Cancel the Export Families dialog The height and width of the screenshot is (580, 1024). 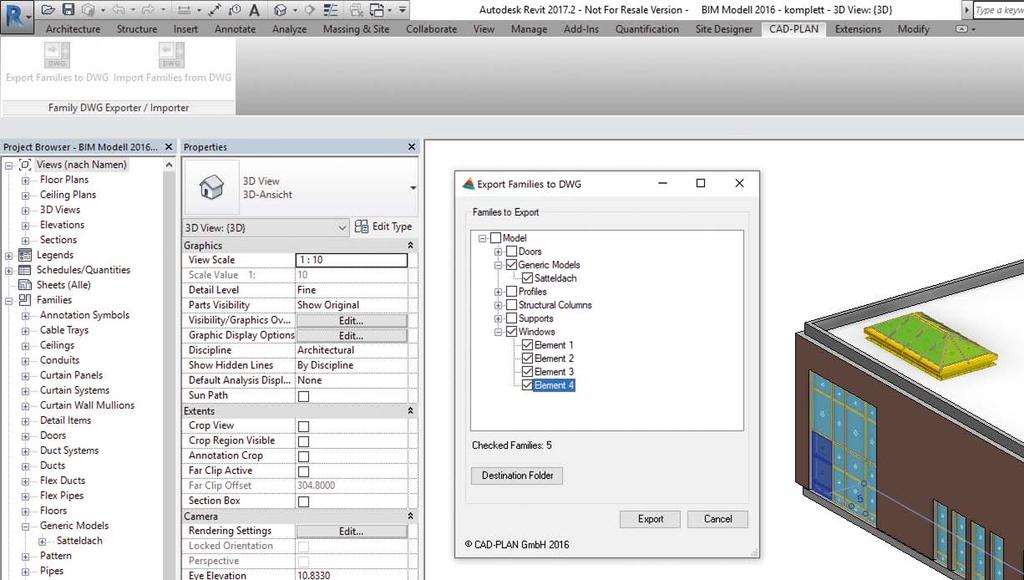pyautogui.click(x=717, y=519)
